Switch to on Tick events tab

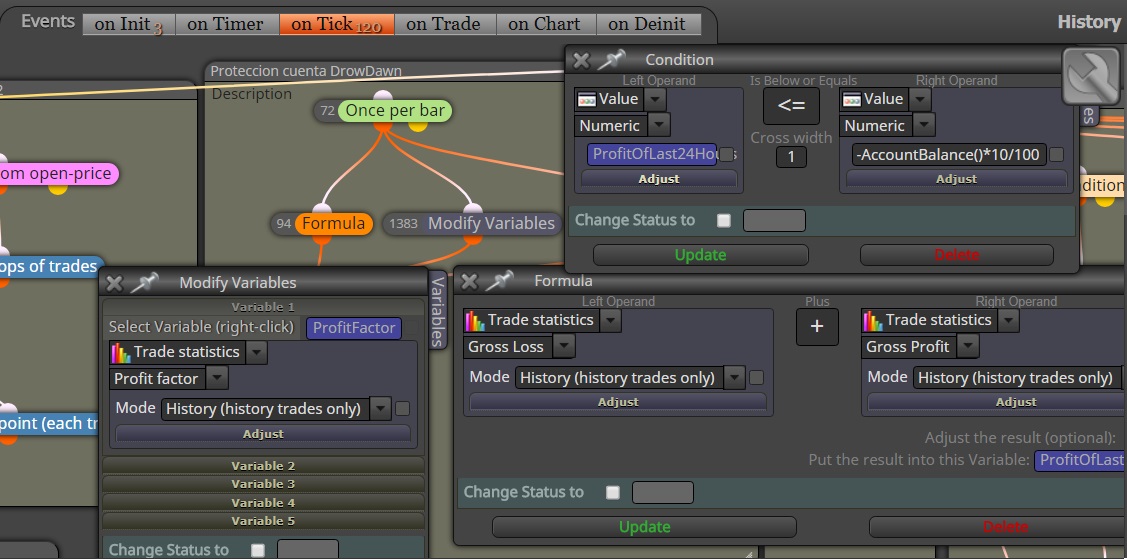(x=336, y=24)
